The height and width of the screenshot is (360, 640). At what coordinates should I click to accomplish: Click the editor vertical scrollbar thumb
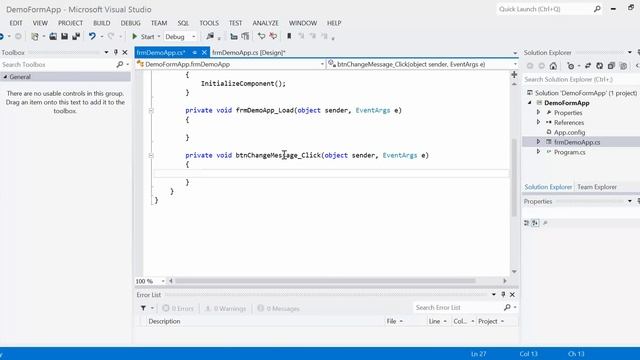click(514, 178)
